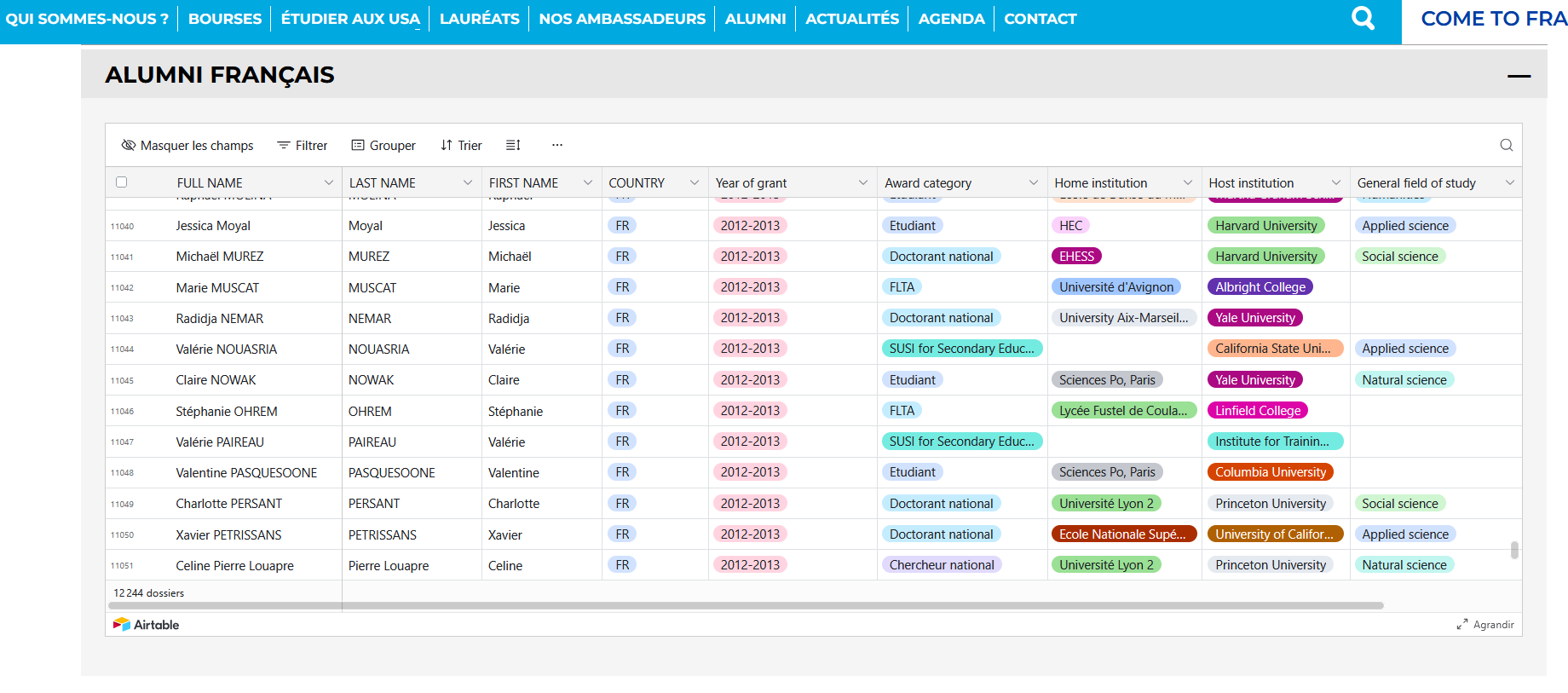Open the LAST NAME column dropdown

click(x=468, y=183)
